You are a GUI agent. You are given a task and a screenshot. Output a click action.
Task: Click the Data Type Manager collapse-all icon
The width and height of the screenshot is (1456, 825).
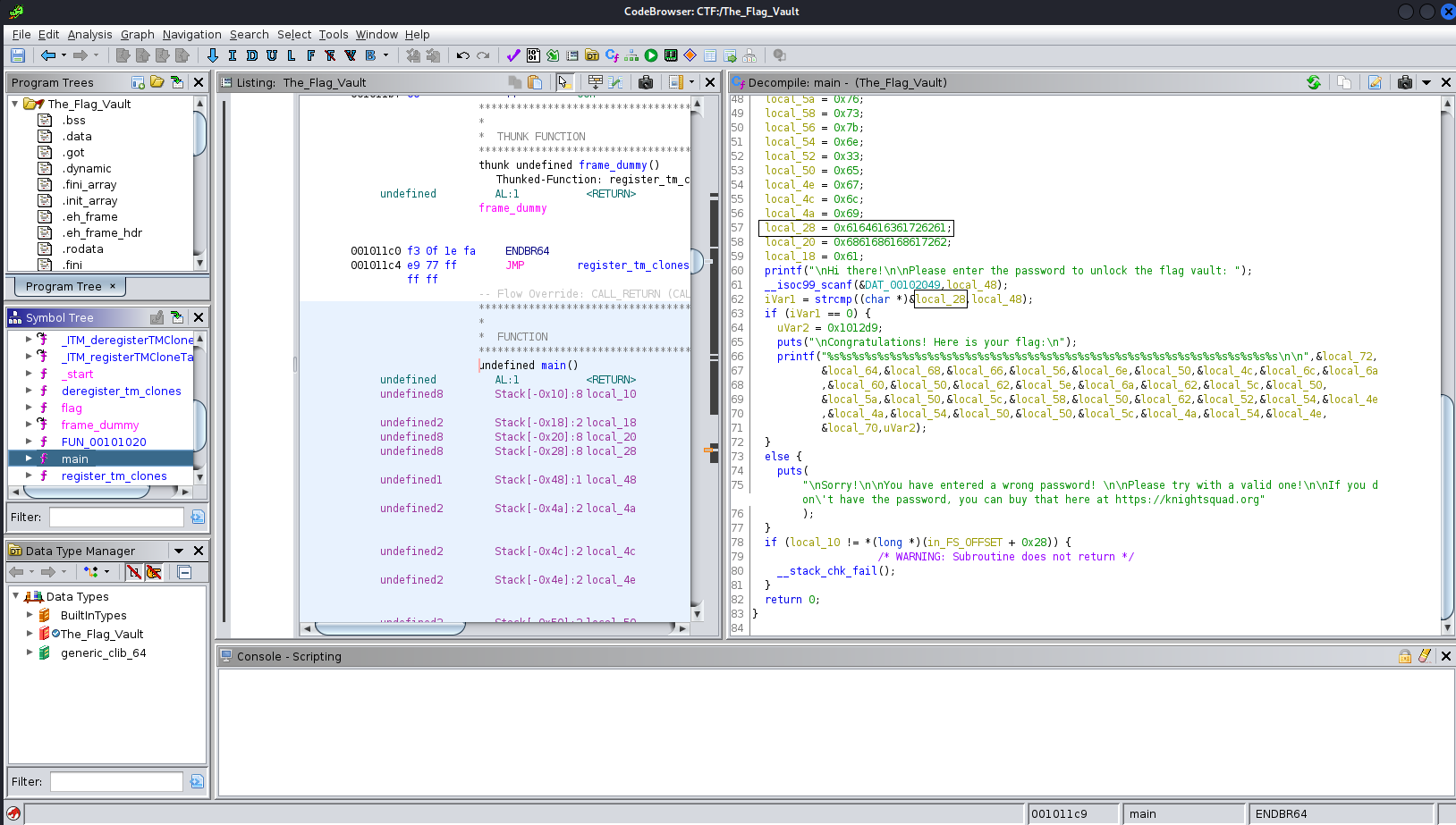pyautogui.click(x=184, y=572)
